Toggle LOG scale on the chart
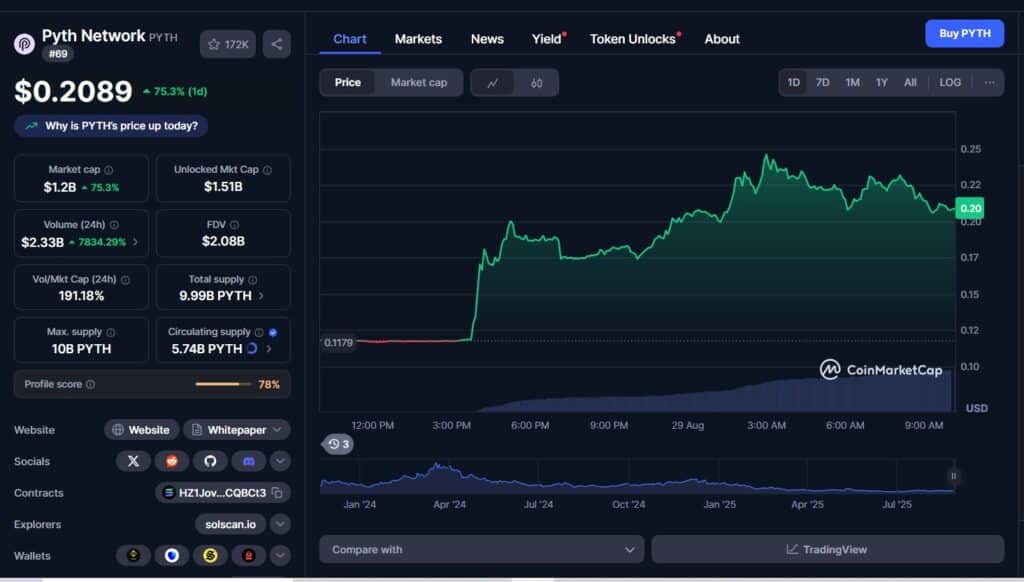1024x582 pixels. tap(950, 82)
